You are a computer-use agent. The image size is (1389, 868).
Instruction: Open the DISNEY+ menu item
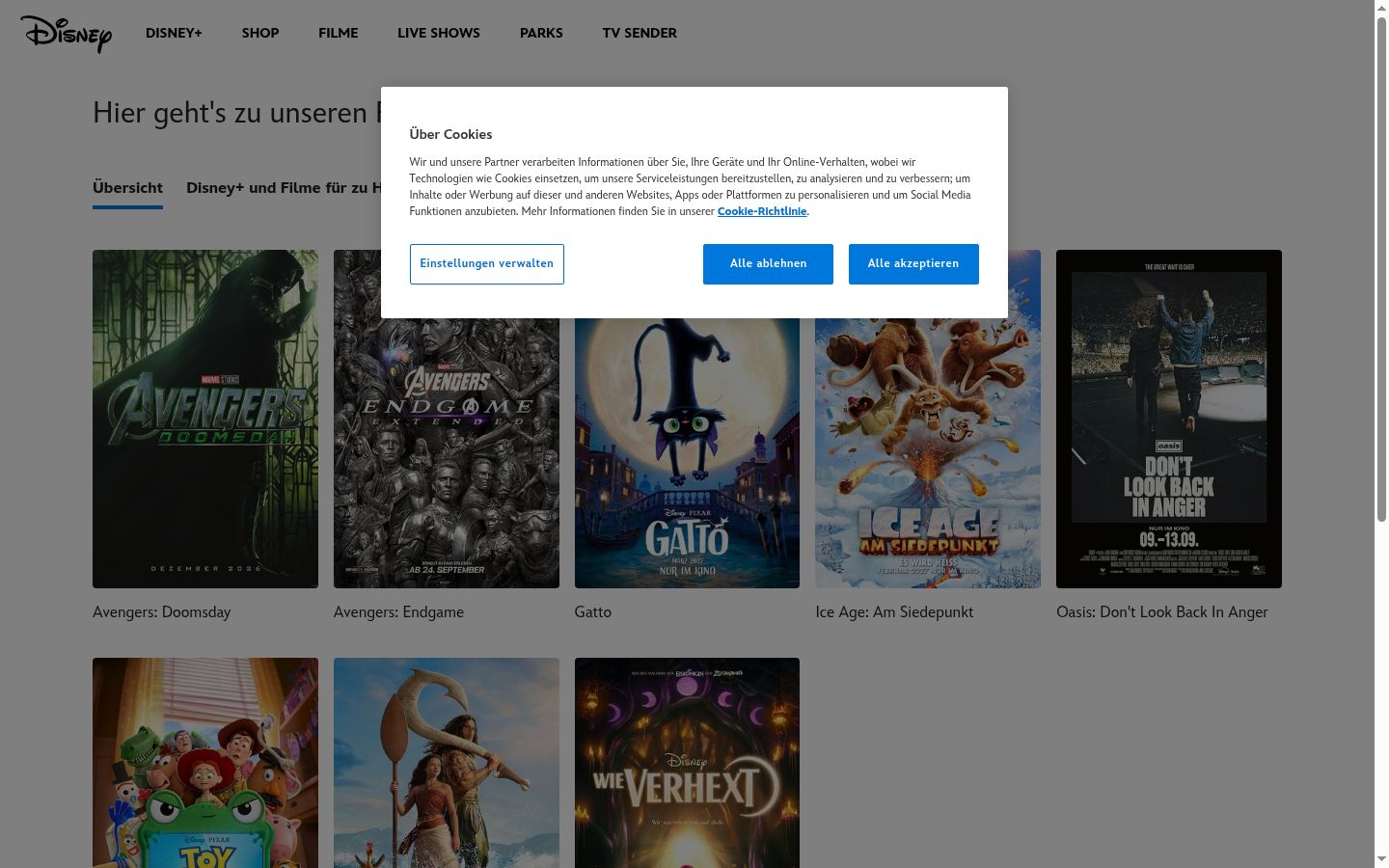pyautogui.click(x=174, y=33)
